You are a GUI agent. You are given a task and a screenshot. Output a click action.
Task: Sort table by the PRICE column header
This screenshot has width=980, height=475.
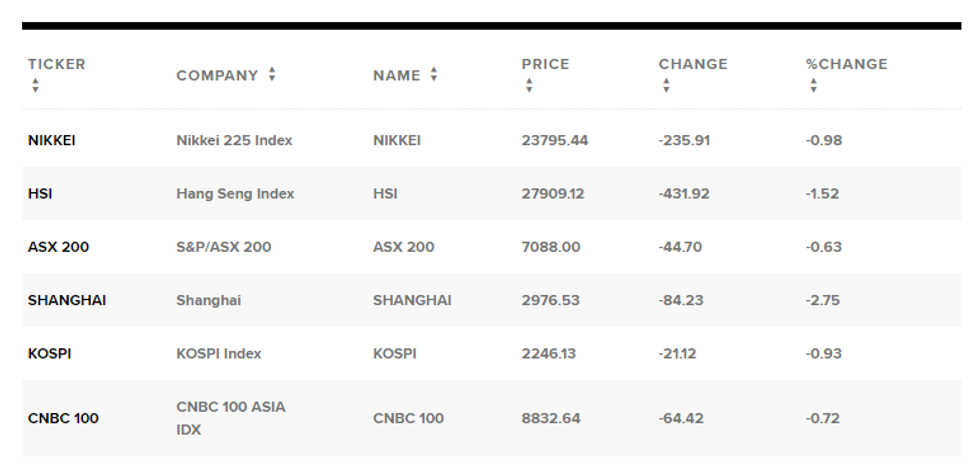[545, 64]
